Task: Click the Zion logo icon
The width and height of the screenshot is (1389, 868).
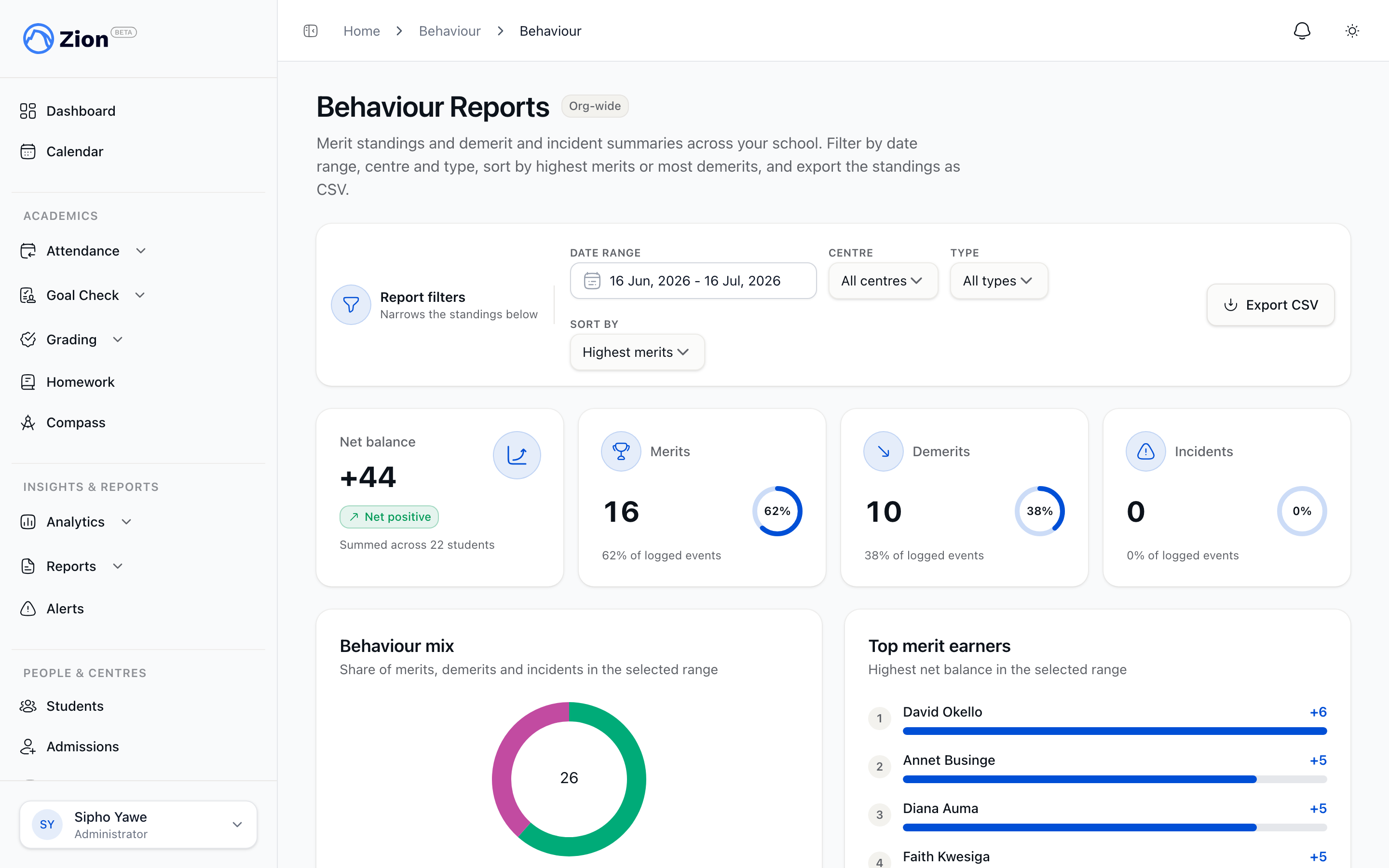Action: pyautogui.click(x=38, y=39)
